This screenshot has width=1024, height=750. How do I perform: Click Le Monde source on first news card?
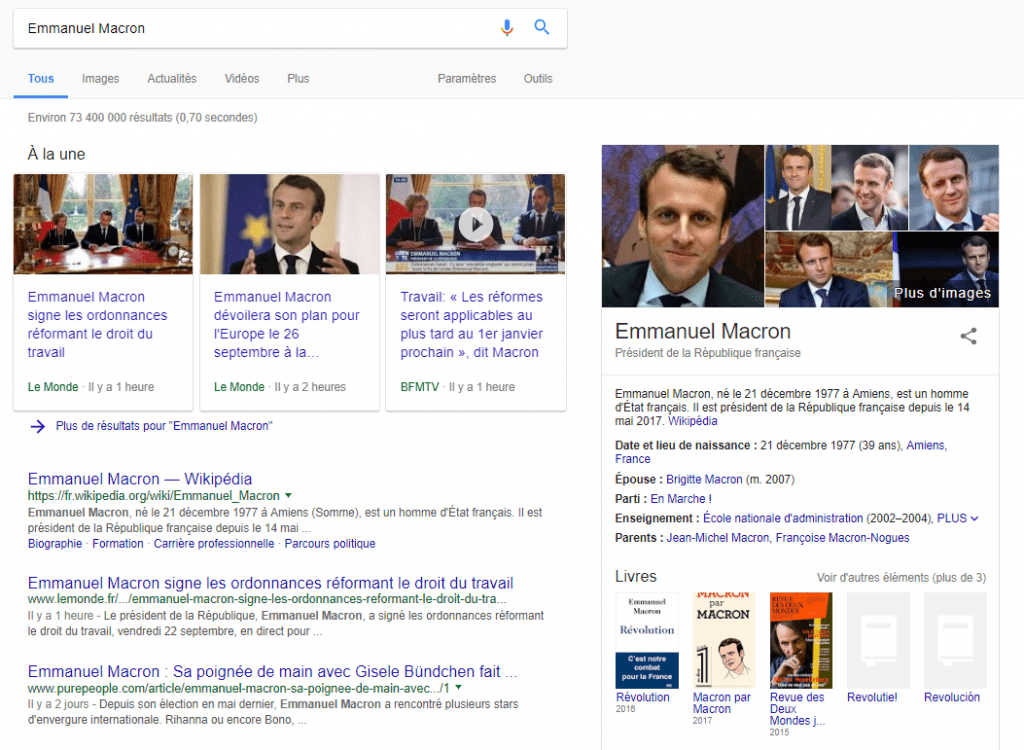(x=53, y=387)
